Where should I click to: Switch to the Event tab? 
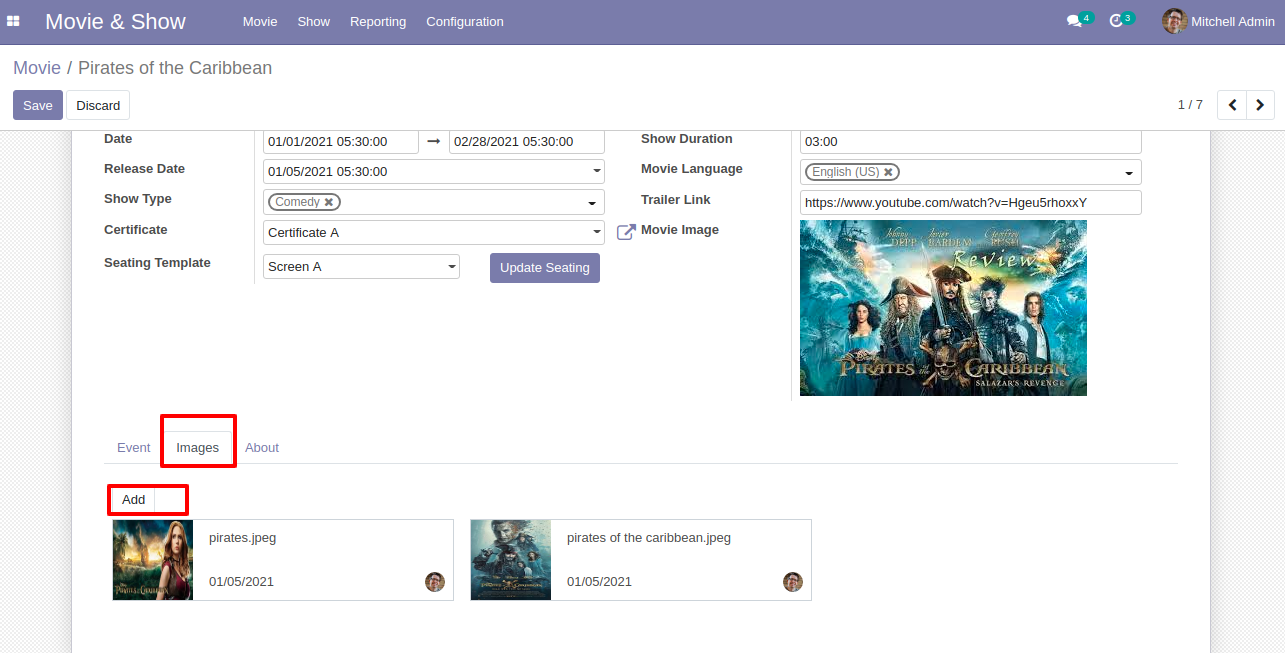pos(133,448)
